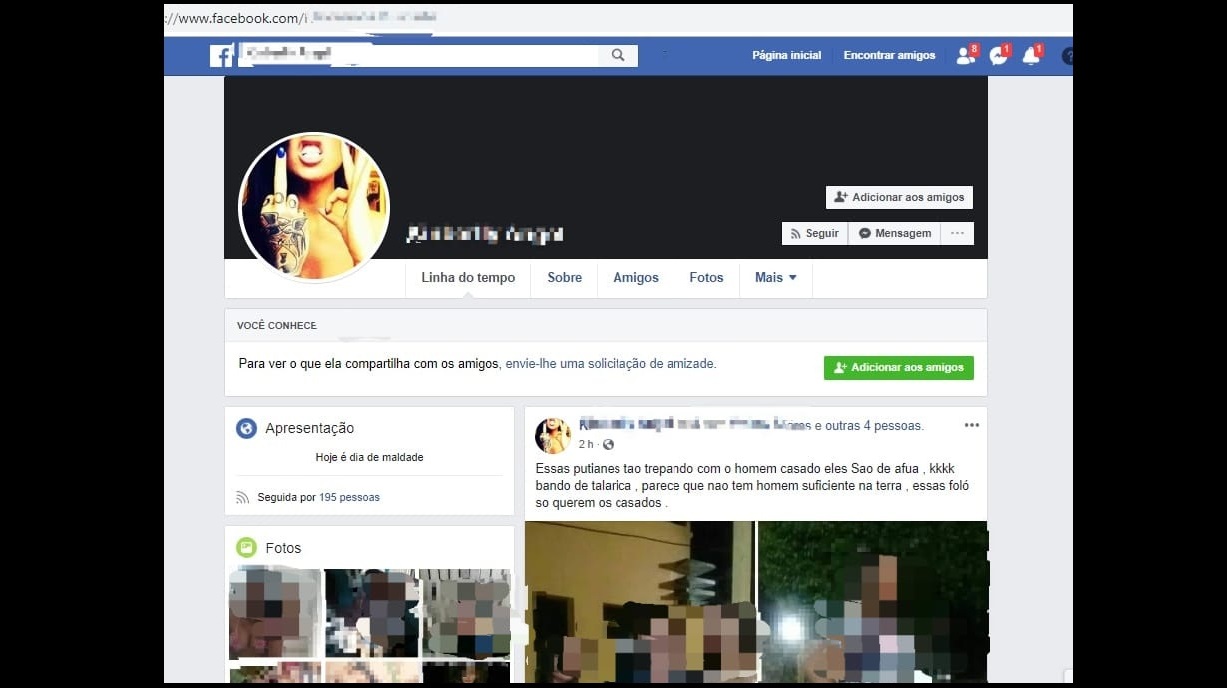
Task: Open the second photo thumbnail in Fotos
Action: click(369, 613)
